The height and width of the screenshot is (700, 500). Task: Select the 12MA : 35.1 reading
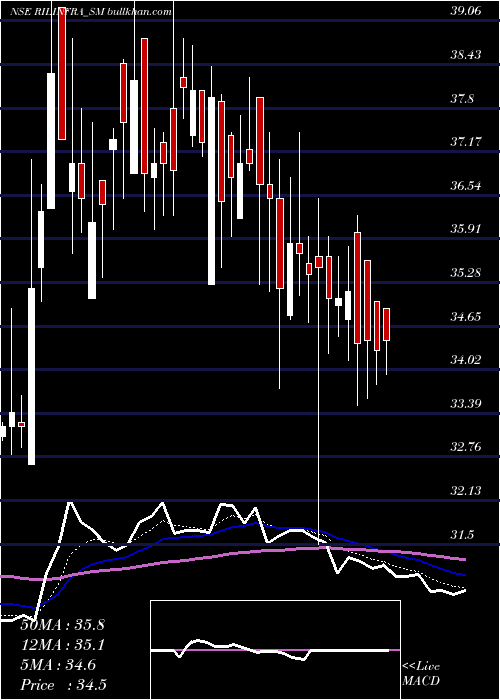(62, 645)
